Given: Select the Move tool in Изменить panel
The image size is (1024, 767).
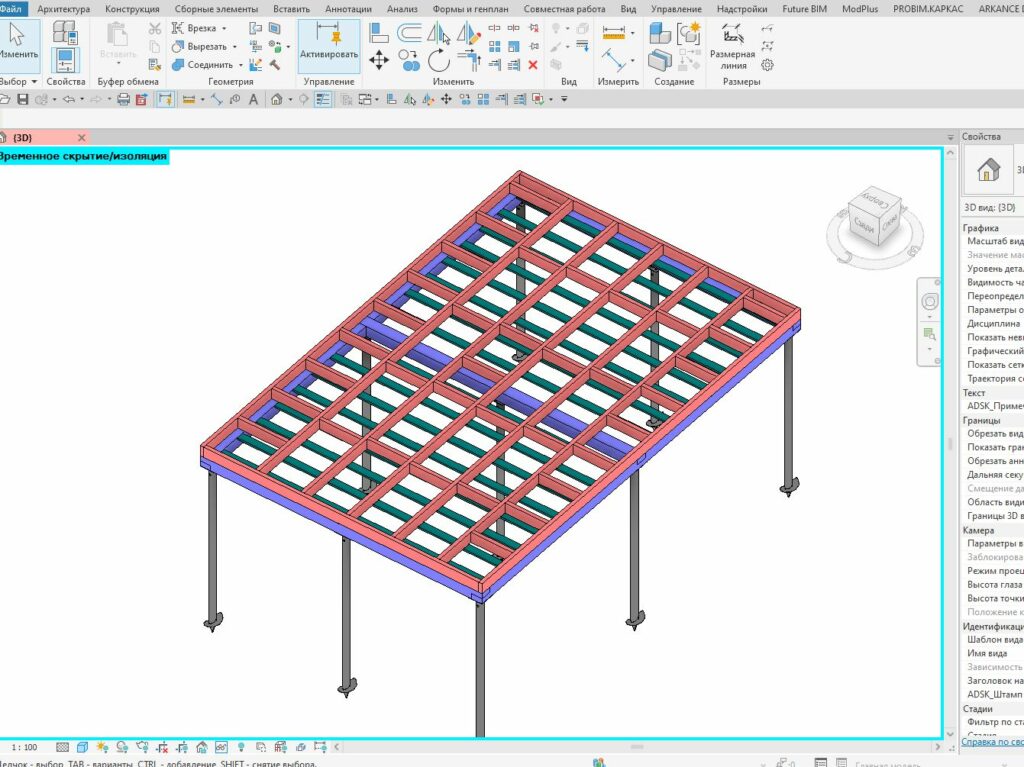Looking at the screenshot, I should pyautogui.click(x=379, y=60).
